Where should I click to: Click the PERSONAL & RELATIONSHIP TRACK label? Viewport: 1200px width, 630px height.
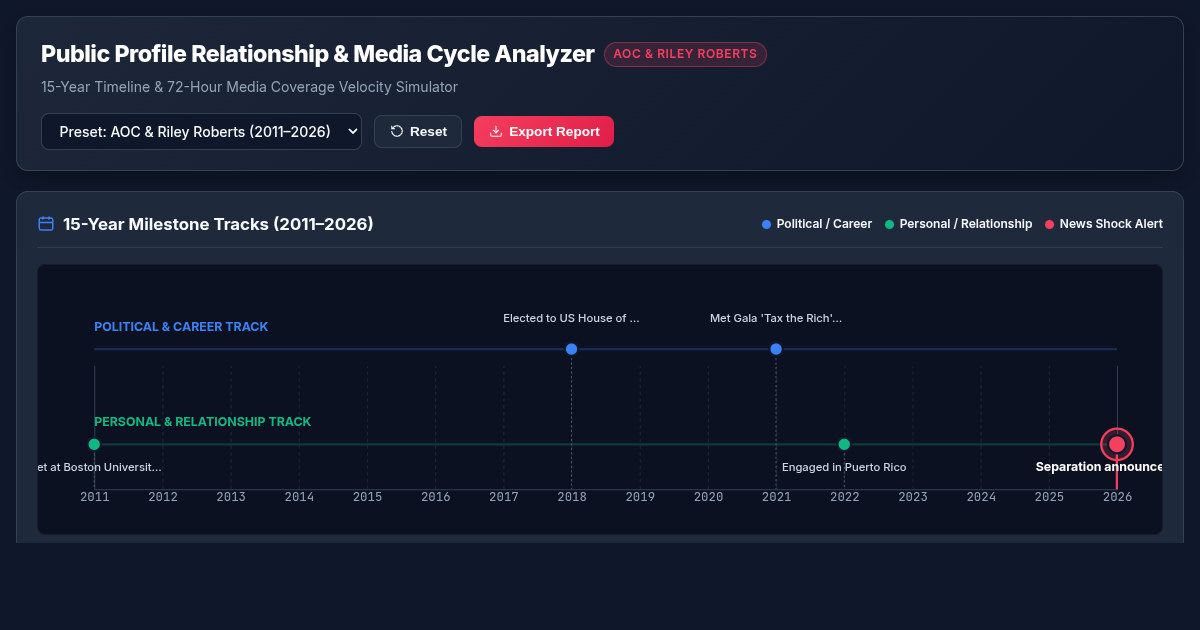(202, 422)
